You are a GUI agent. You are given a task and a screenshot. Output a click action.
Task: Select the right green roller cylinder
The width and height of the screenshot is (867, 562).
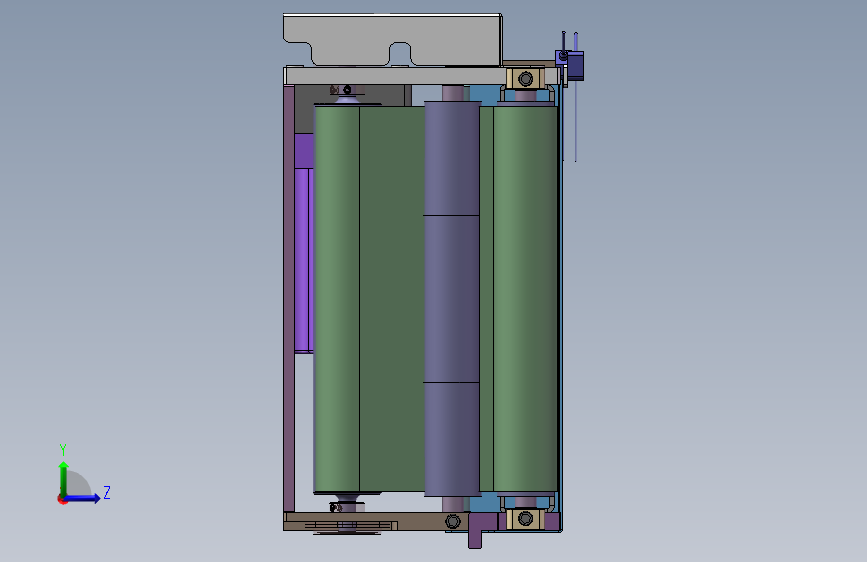[525, 299]
